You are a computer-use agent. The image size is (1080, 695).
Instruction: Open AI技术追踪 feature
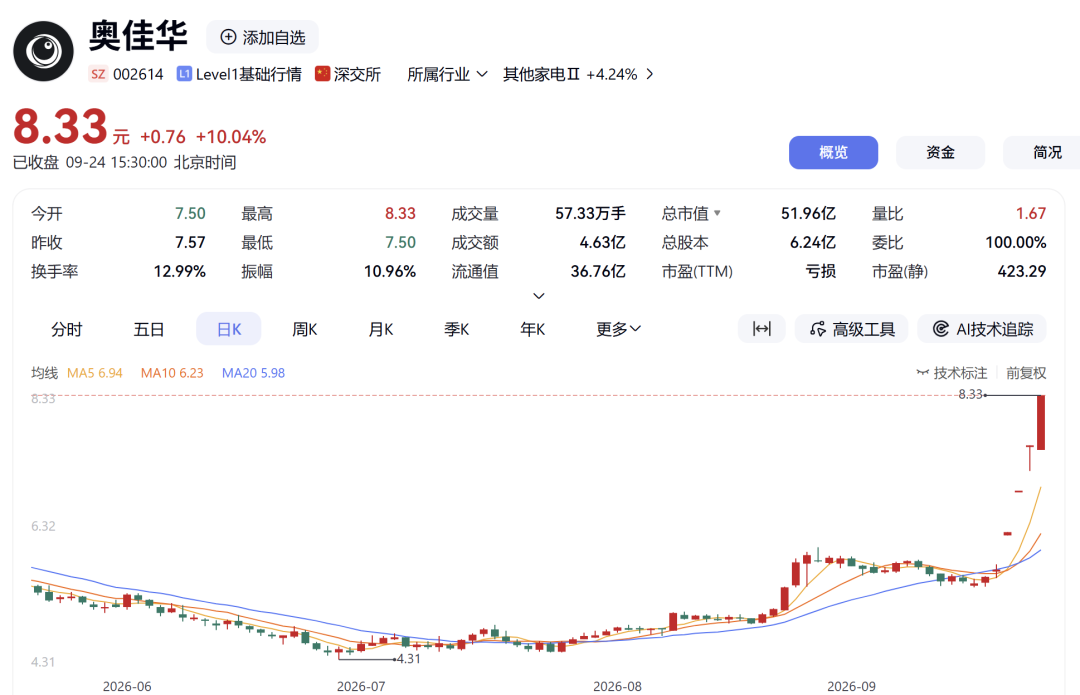(x=982, y=329)
